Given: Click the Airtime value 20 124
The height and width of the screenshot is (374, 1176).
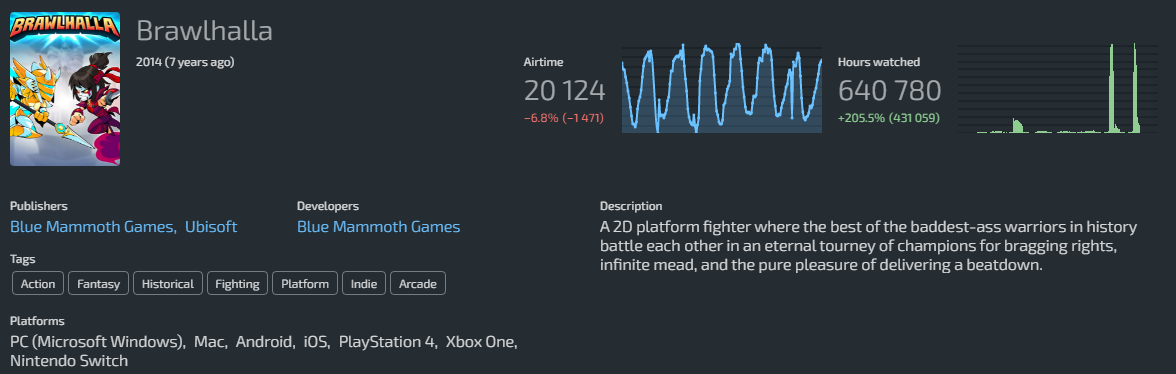Looking at the screenshot, I should click(x=564, y=91).
